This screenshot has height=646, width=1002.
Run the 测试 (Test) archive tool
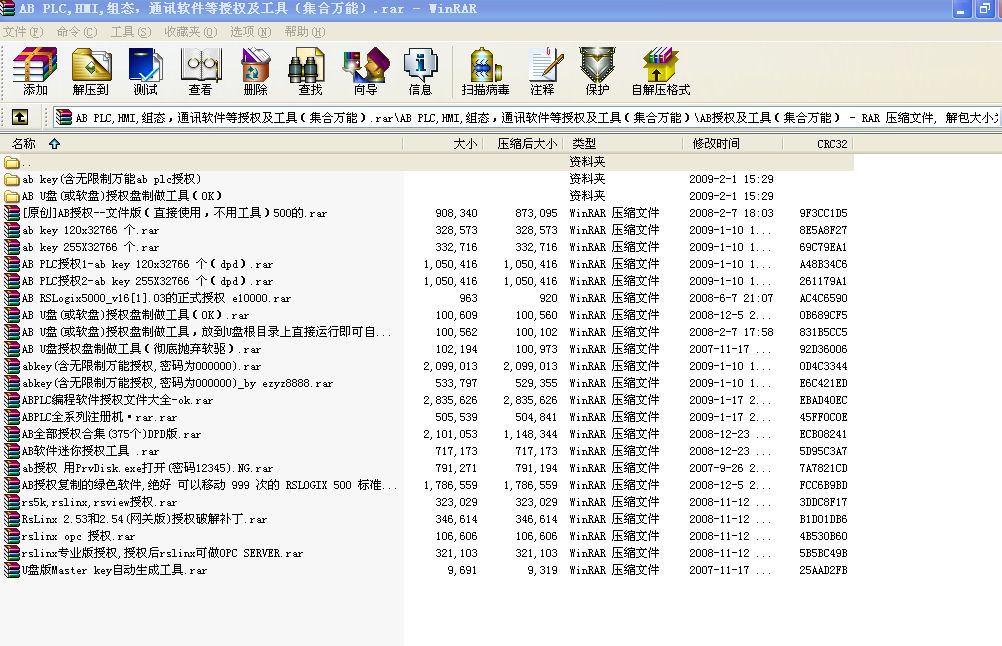(145, 70)
